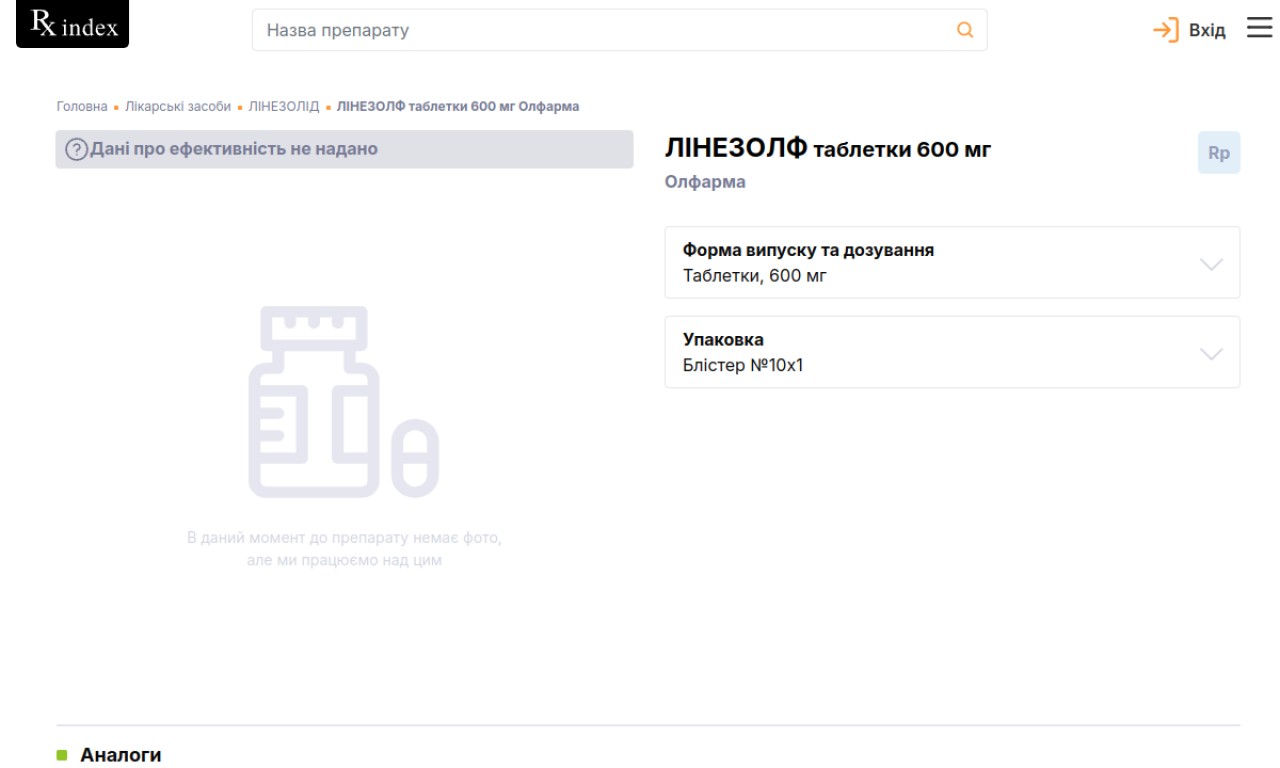This screenshot has width=1280, height=768.
Task: Open the 'ЛІНЕЗОЛІД' breadcrumb link
Action: [x=283, y=106]
